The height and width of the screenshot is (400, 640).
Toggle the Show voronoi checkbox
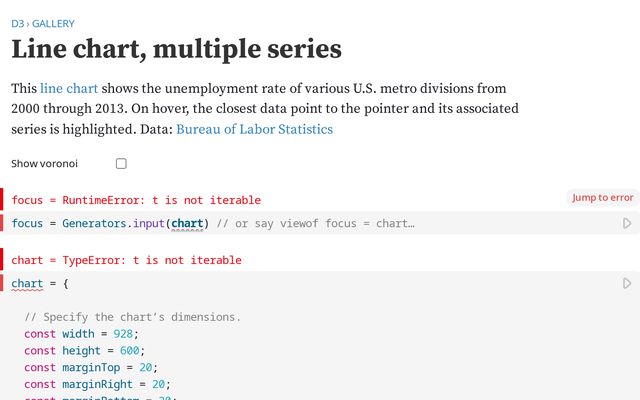click(x=121, y=163)
